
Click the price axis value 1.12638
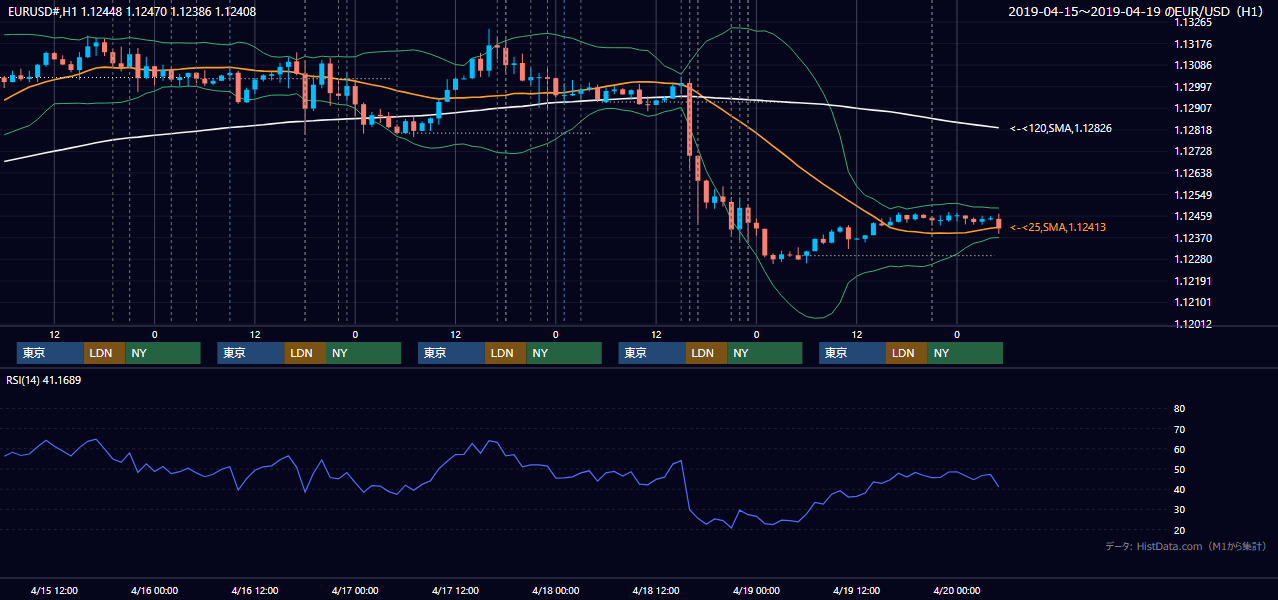(1193, 173)
